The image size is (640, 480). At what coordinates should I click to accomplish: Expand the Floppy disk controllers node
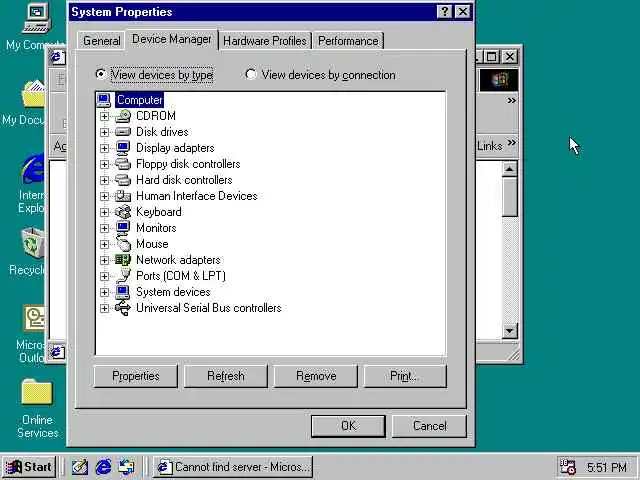pos(104,164)
